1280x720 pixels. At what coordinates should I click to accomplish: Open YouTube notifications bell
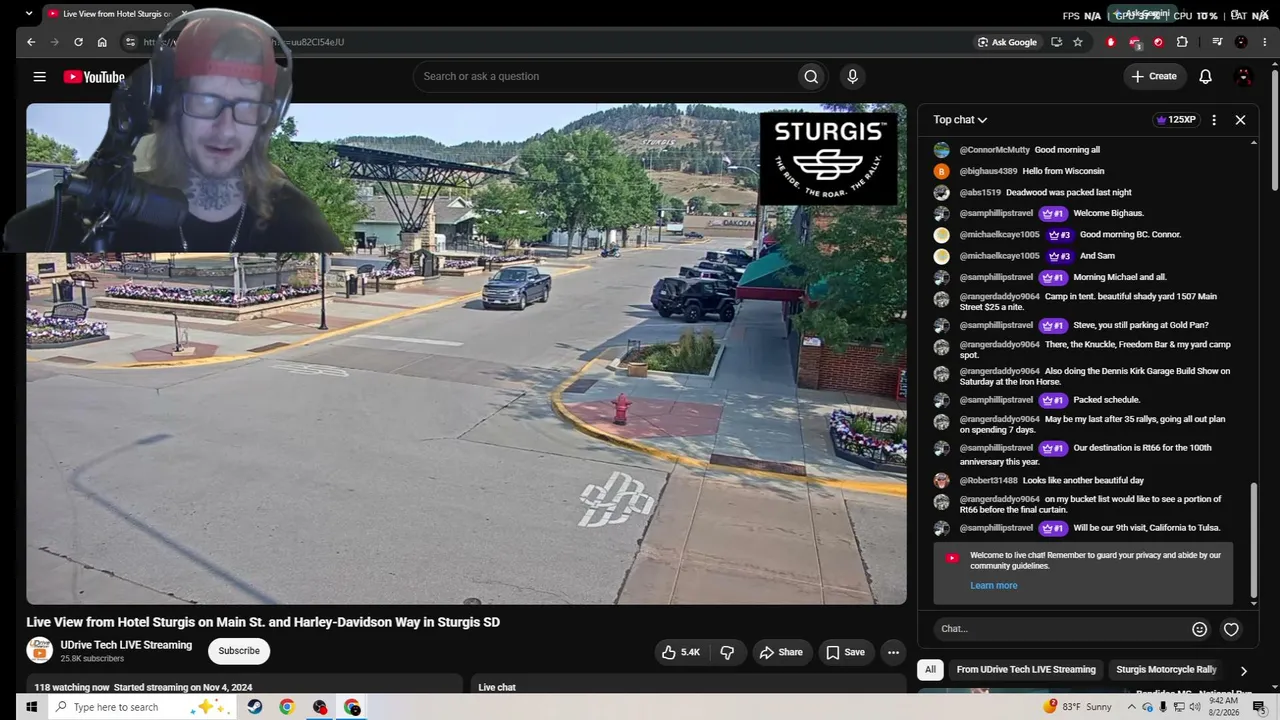[x=1205, y=77]
